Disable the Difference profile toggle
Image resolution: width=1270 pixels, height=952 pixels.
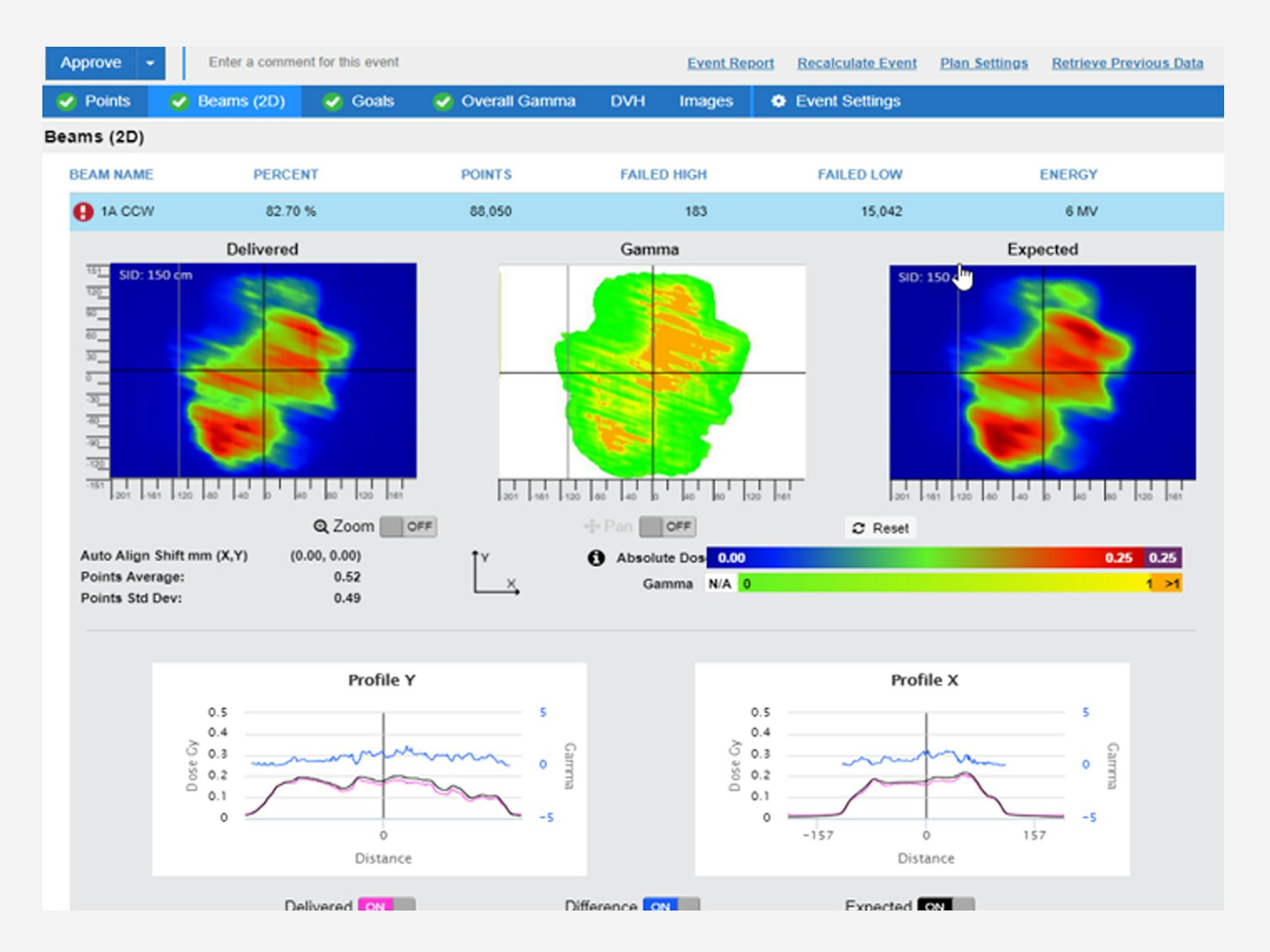click(x=671, y=905)
